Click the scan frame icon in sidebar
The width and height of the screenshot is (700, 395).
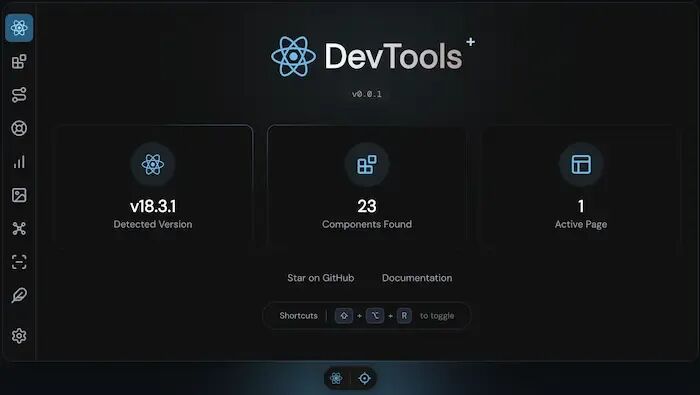[19, 262]
